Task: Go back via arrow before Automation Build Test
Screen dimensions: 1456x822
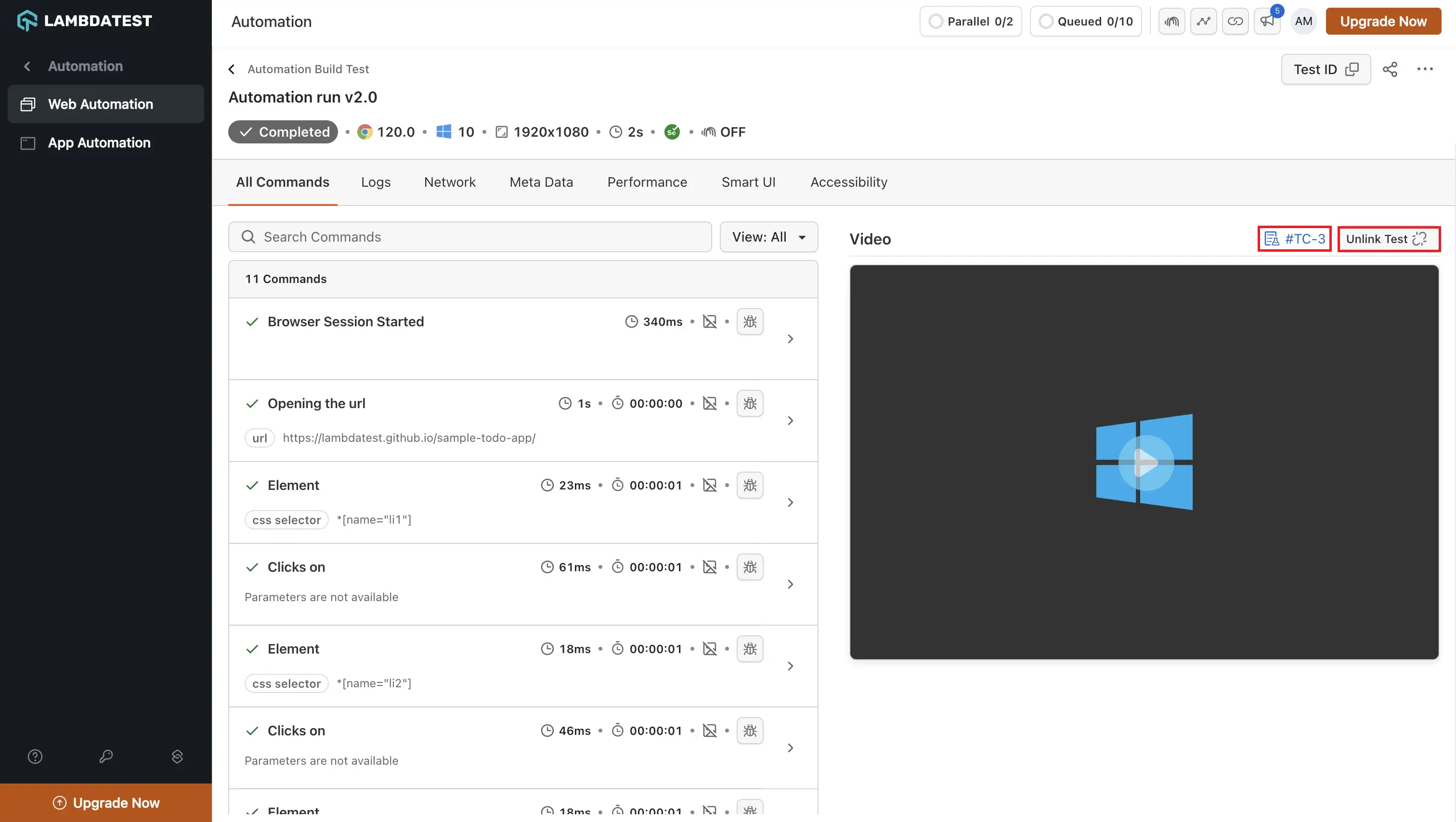Action: coord(232,69)
